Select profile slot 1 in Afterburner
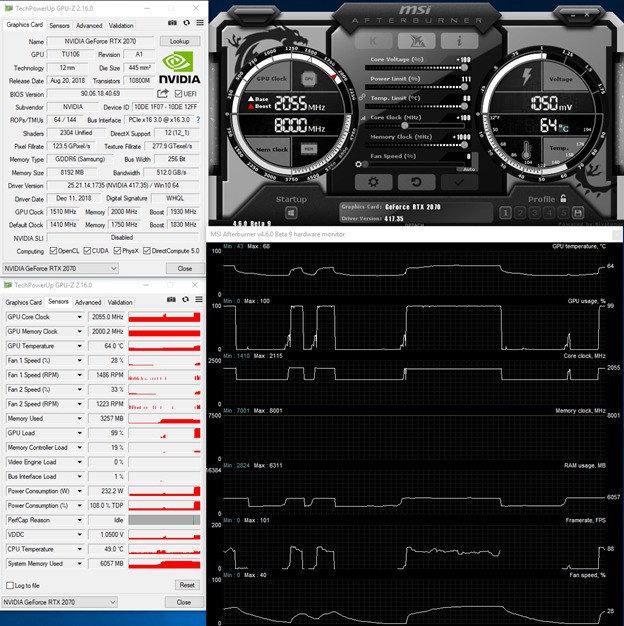The image size is (624, 626). [x=507, y=213]
